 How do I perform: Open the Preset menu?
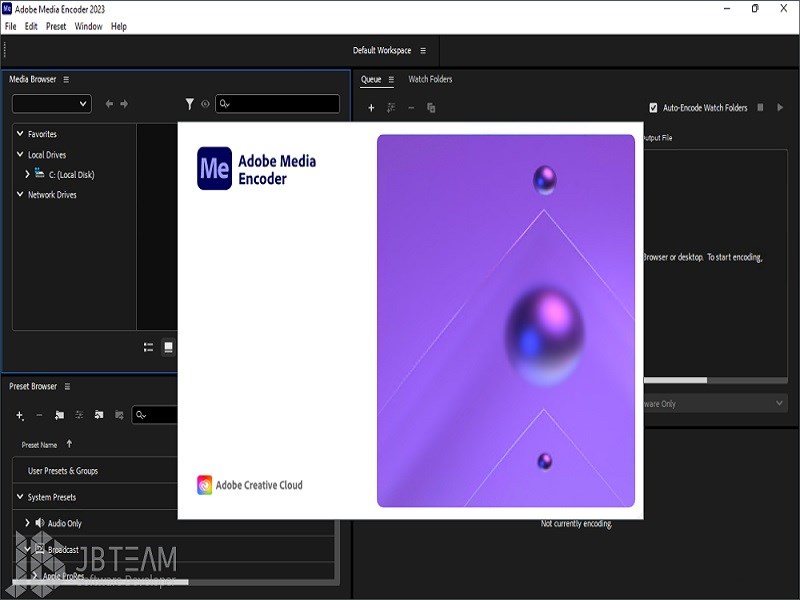point(56,27)
